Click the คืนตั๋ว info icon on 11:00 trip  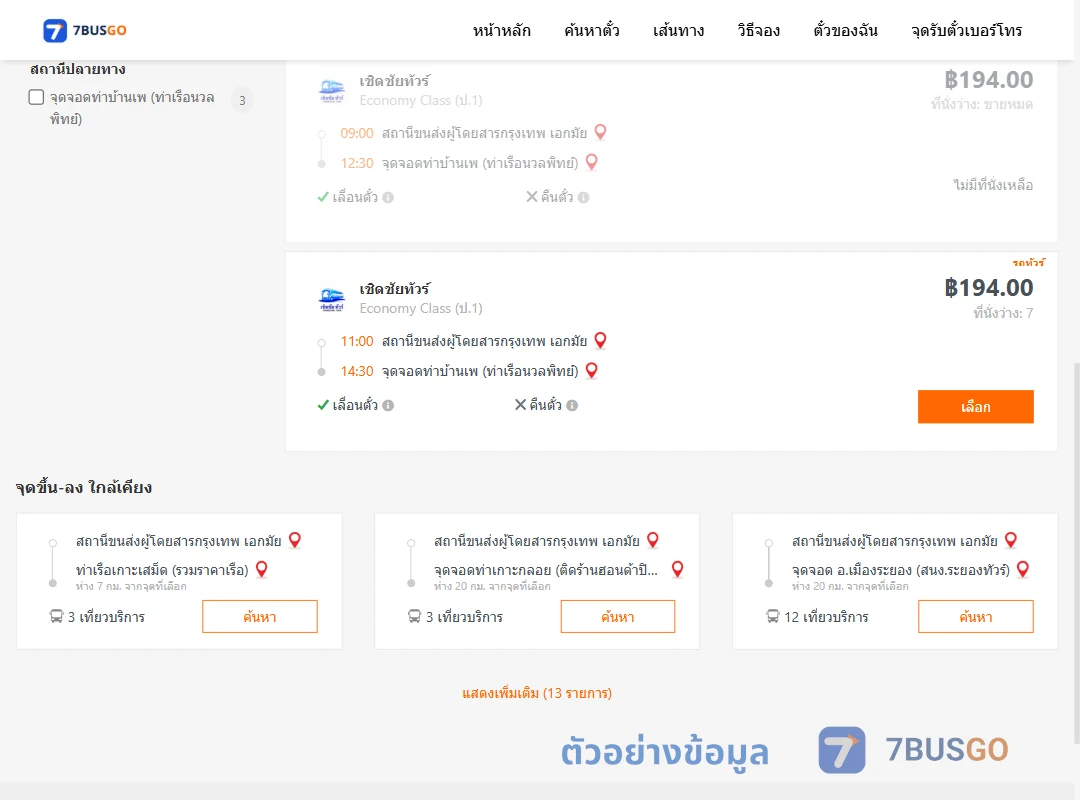click(572, 406)
